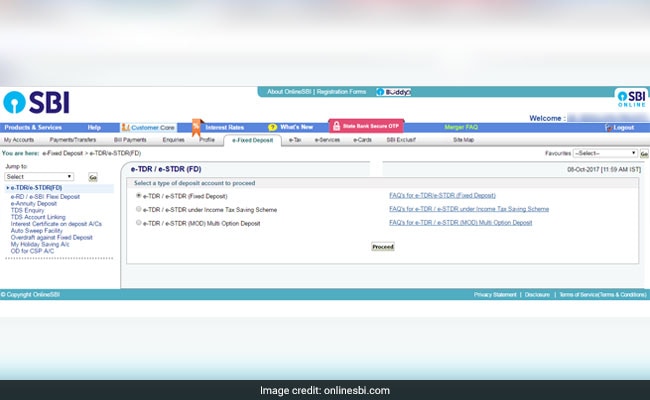The width and height of the screenshot is (650, 400).
Task: Click the date and time text 08-Oct-2017
Action: pos(604,170)
